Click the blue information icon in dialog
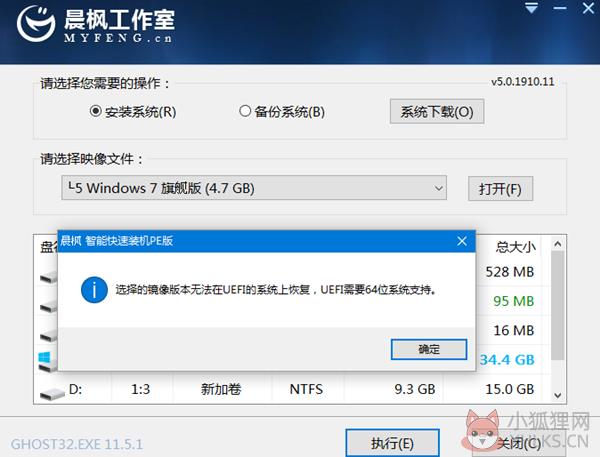The image size is (600, 457). [x=94, y=290]
